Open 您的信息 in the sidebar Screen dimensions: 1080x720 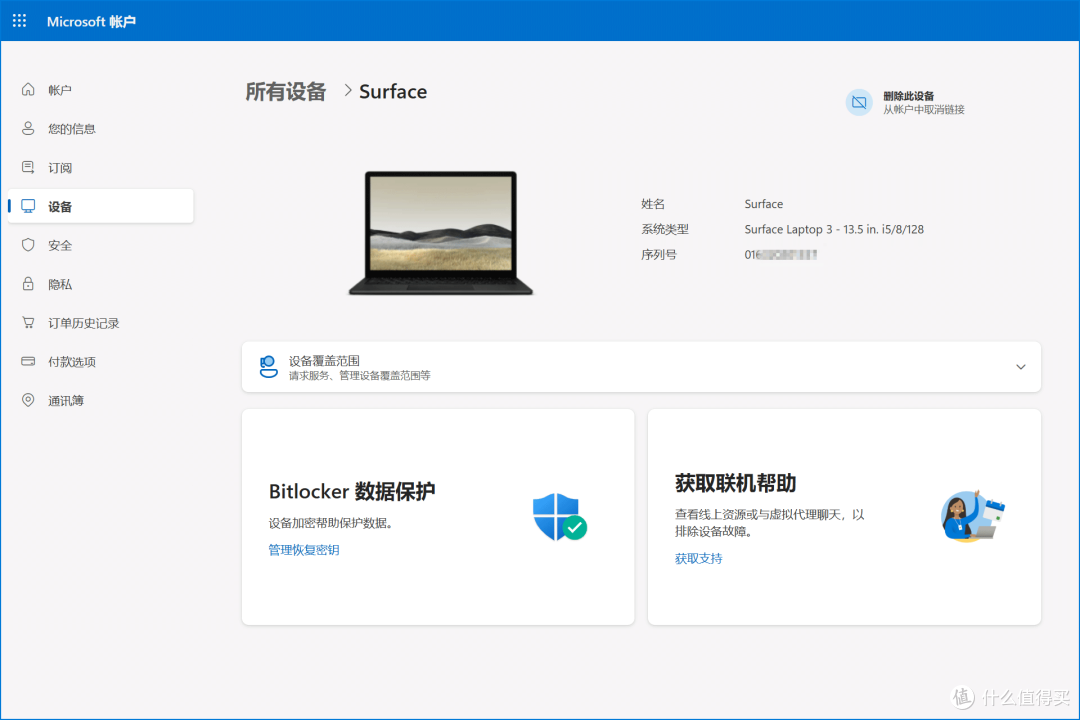coord(72,129)
